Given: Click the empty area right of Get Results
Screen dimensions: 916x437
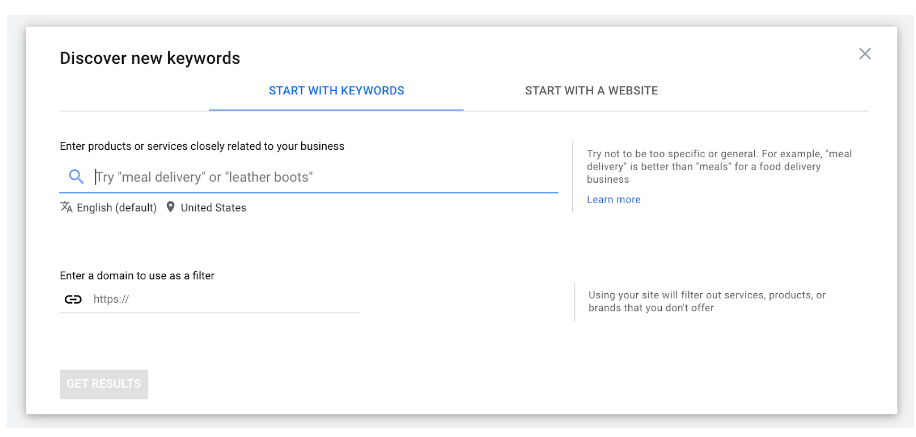Looking at the screenshot, I should (500, 384).
